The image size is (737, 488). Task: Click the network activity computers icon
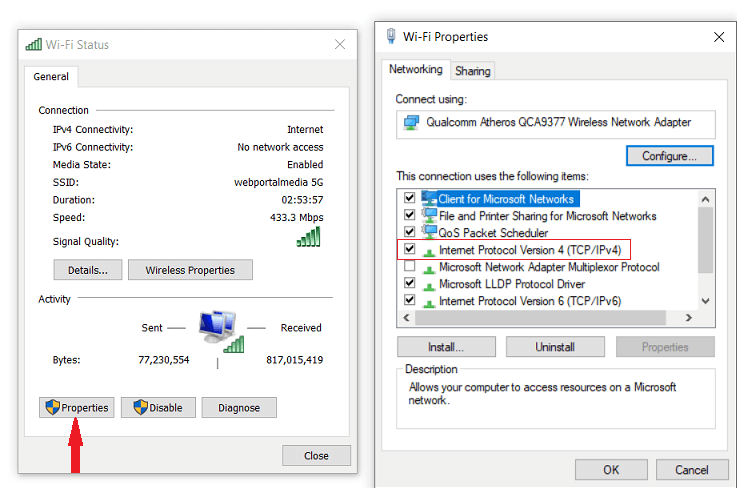tap(221, 331)
